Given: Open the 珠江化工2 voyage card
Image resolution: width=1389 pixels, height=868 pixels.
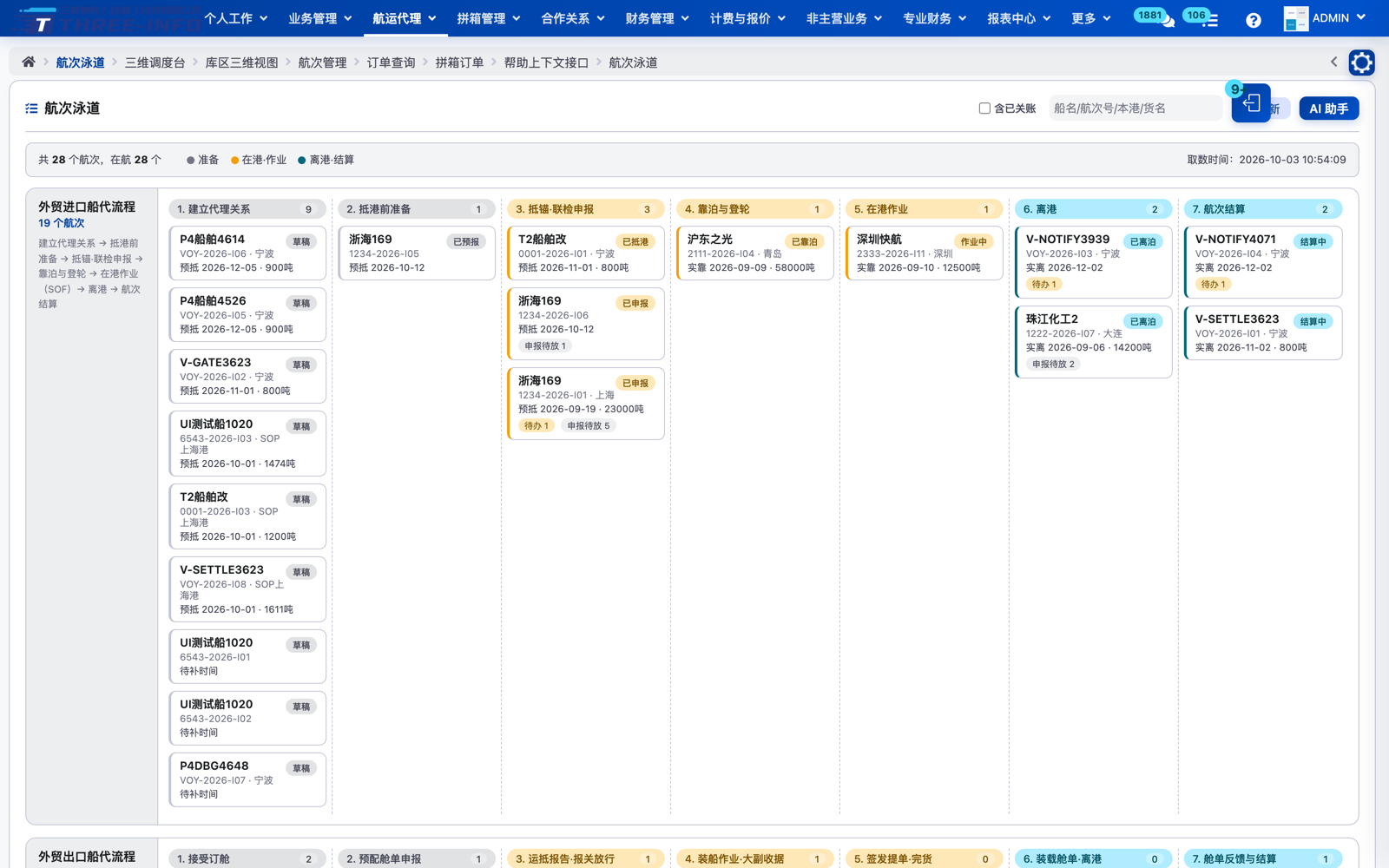Looking at the screenshot, I should (1093, 341).
